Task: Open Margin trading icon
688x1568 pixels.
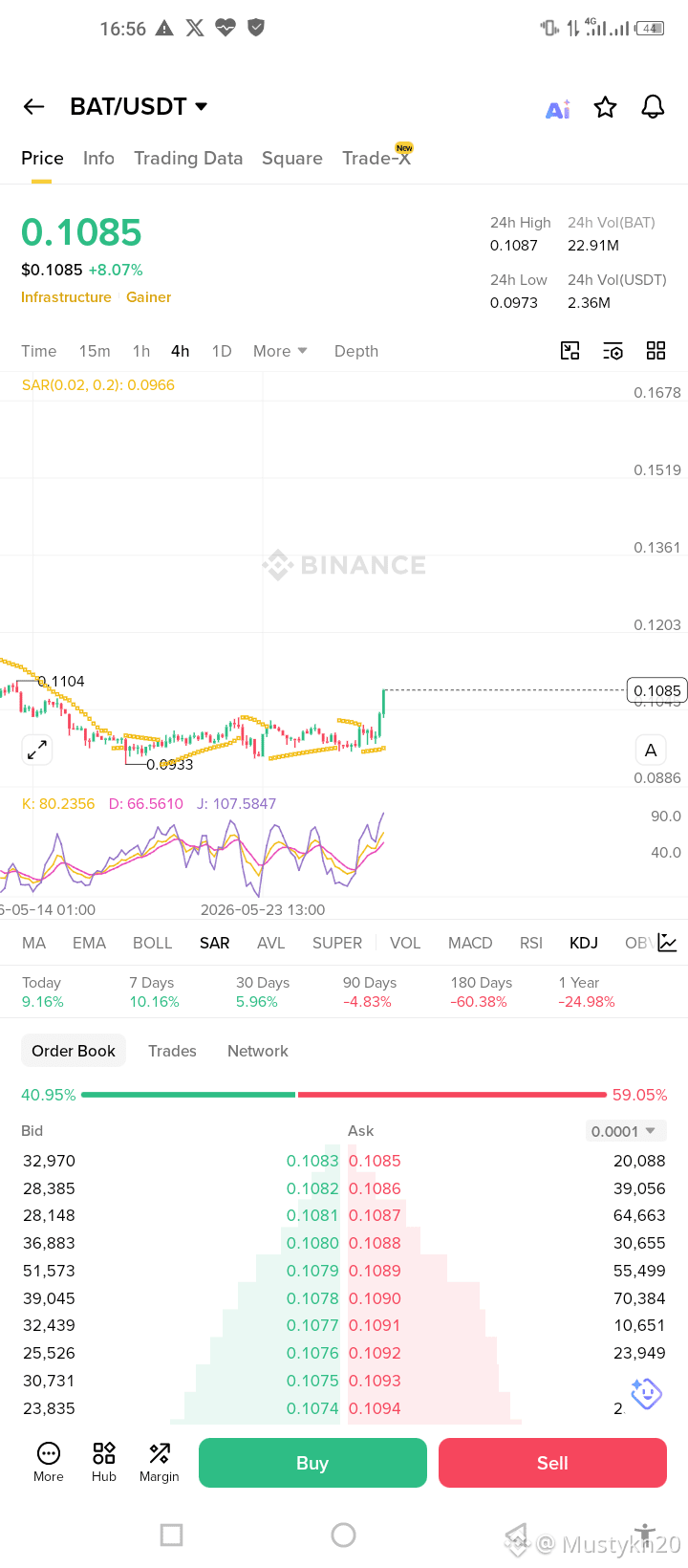Action: (160, 1463)
